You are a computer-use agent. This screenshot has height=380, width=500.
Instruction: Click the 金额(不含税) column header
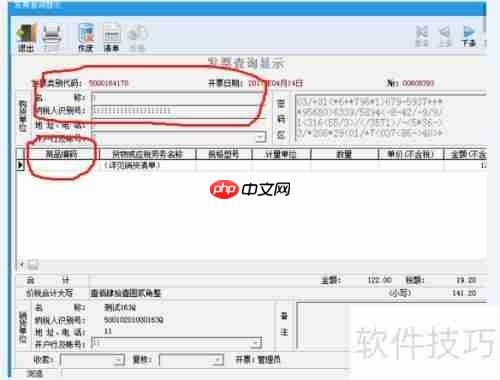pyautogui.click(x=466, y=154)
